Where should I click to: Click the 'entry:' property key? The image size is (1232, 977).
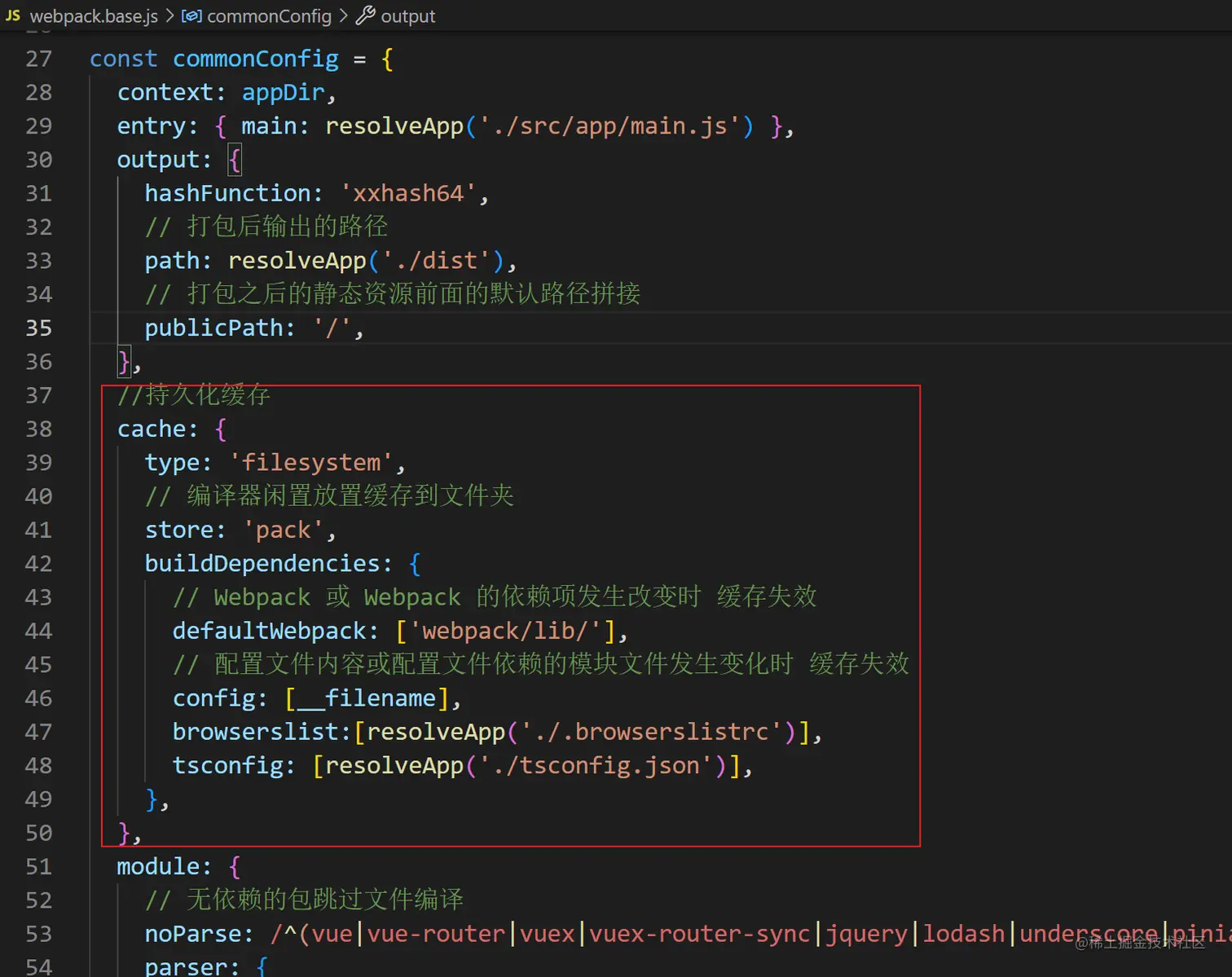(158, 125)
